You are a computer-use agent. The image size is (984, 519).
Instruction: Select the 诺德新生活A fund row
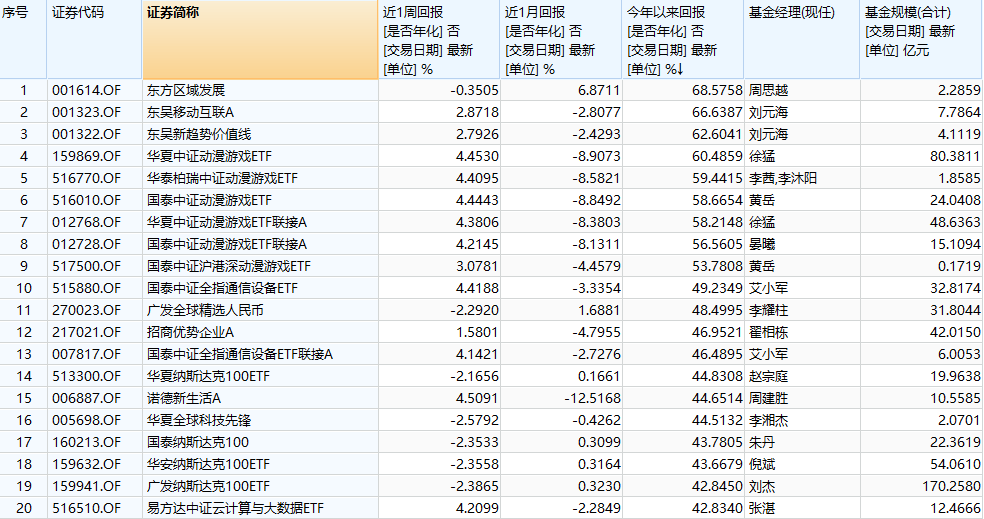pyautogui.click(x=183, y=397)
